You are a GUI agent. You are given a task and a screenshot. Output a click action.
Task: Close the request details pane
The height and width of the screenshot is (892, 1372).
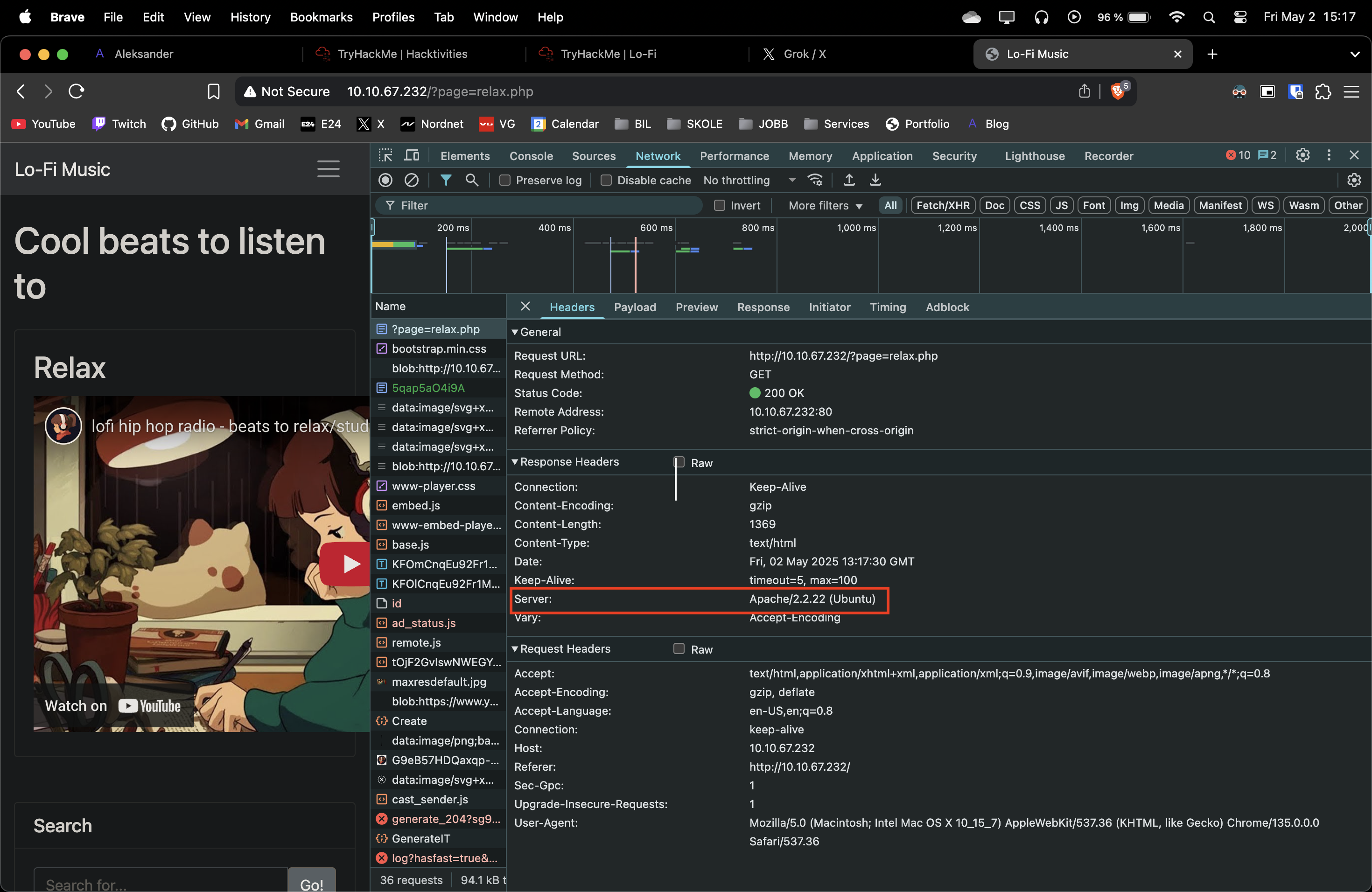(525, 307)
